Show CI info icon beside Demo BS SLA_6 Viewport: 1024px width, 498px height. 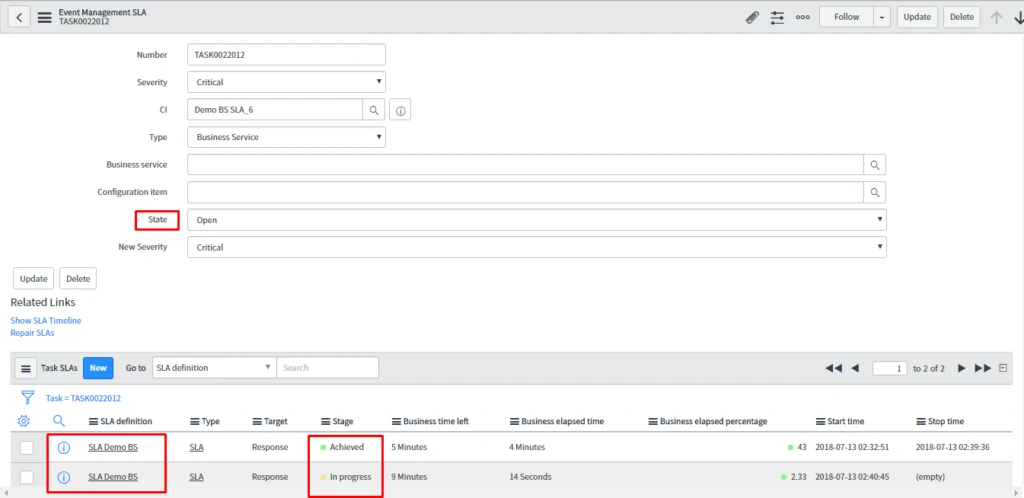(x=400, y=110)
